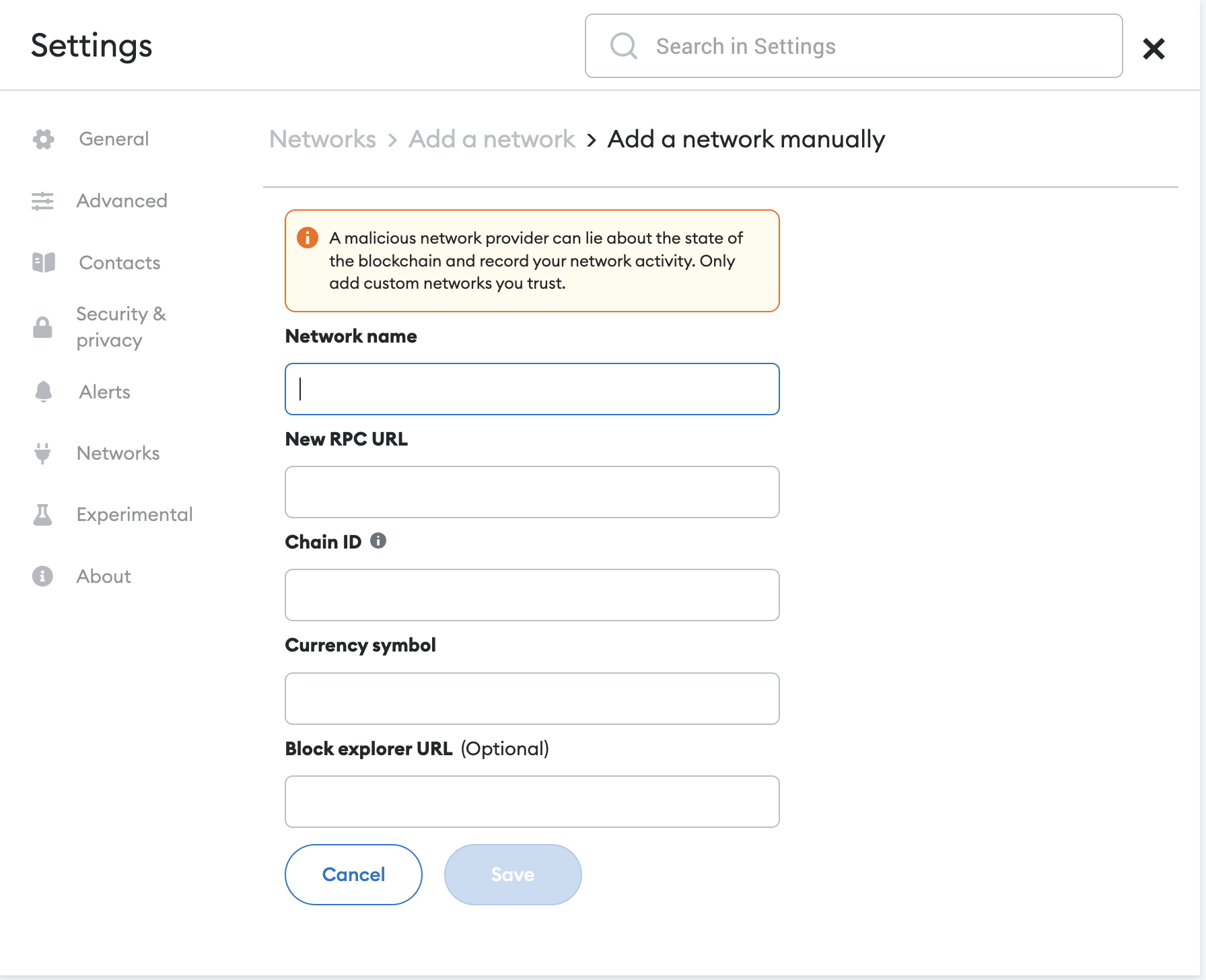Click the search magnifier icon
The image size is (1206, 980).
623,46
